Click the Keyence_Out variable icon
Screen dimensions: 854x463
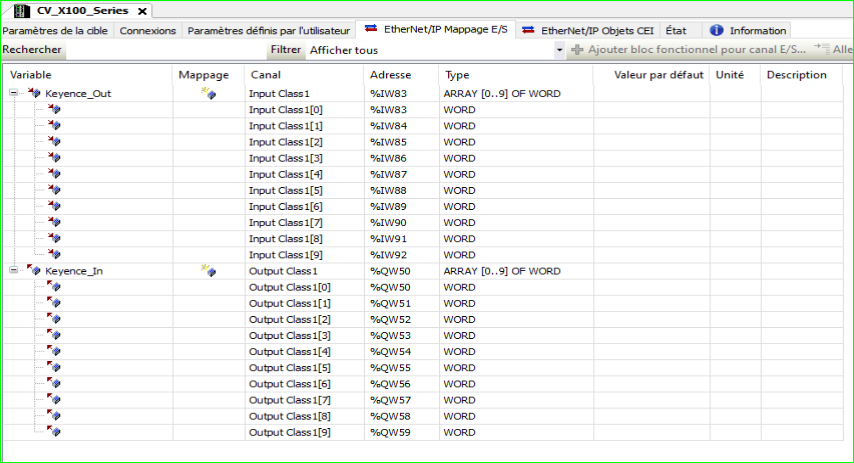tap(34, 93)
